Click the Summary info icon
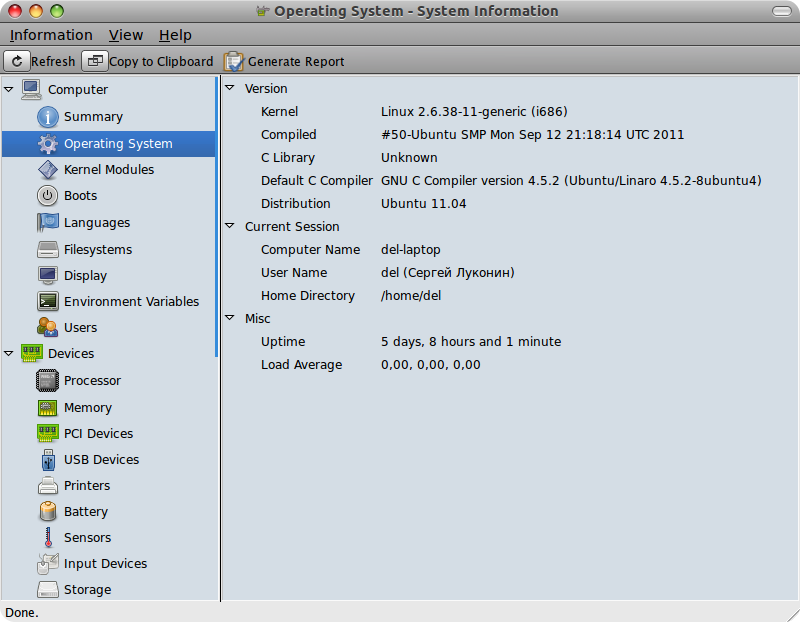Viewport: 800px width, 622px height. (47, 117)
